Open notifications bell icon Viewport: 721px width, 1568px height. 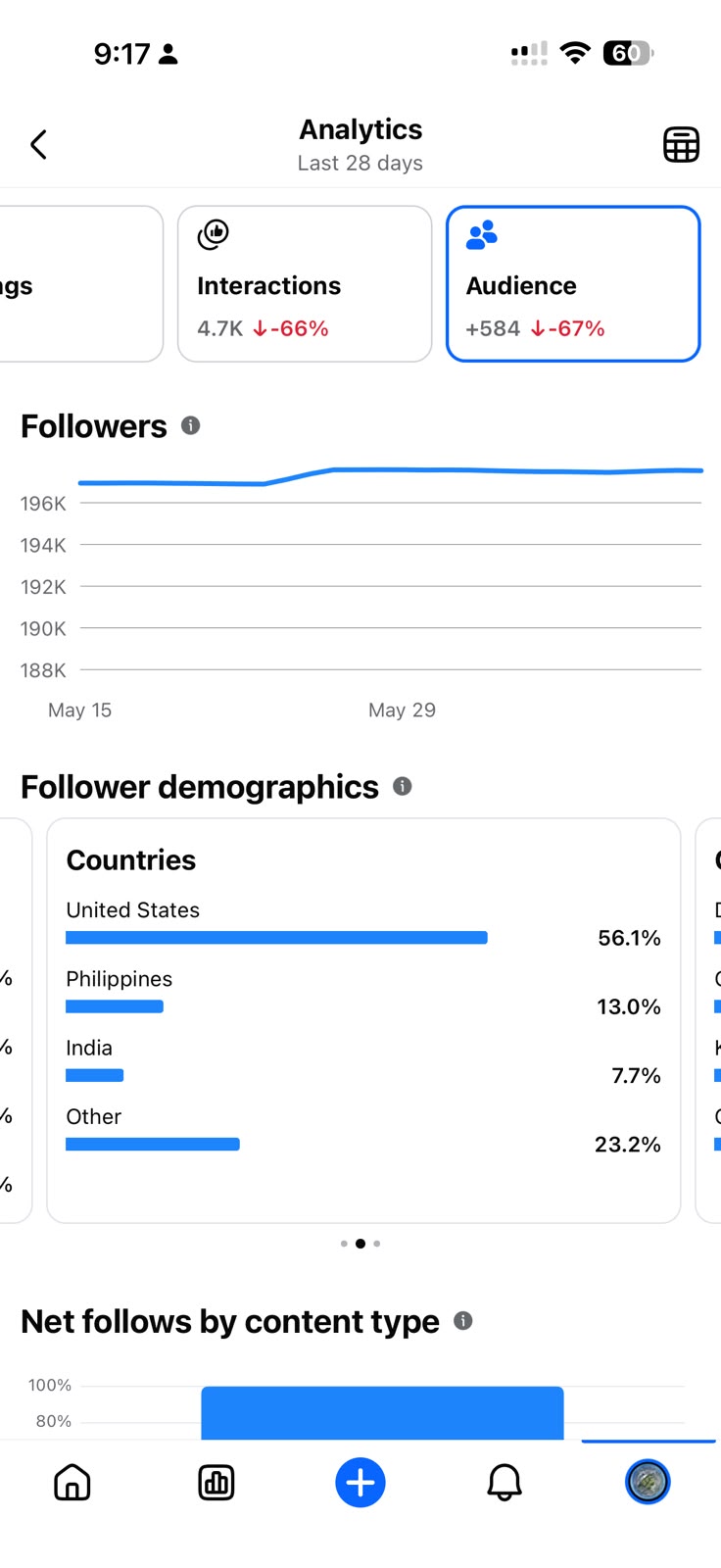505,1482
